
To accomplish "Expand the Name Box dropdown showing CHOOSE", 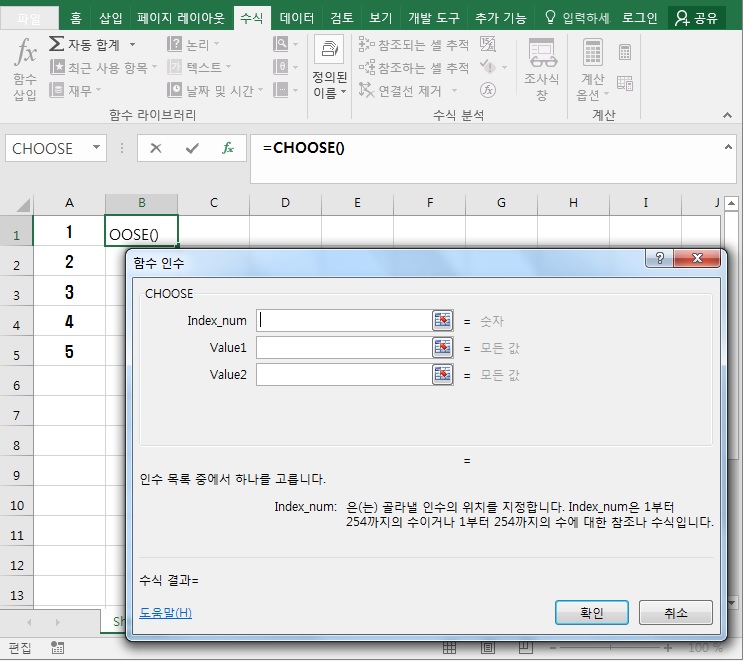I will (x=96, y=147).
